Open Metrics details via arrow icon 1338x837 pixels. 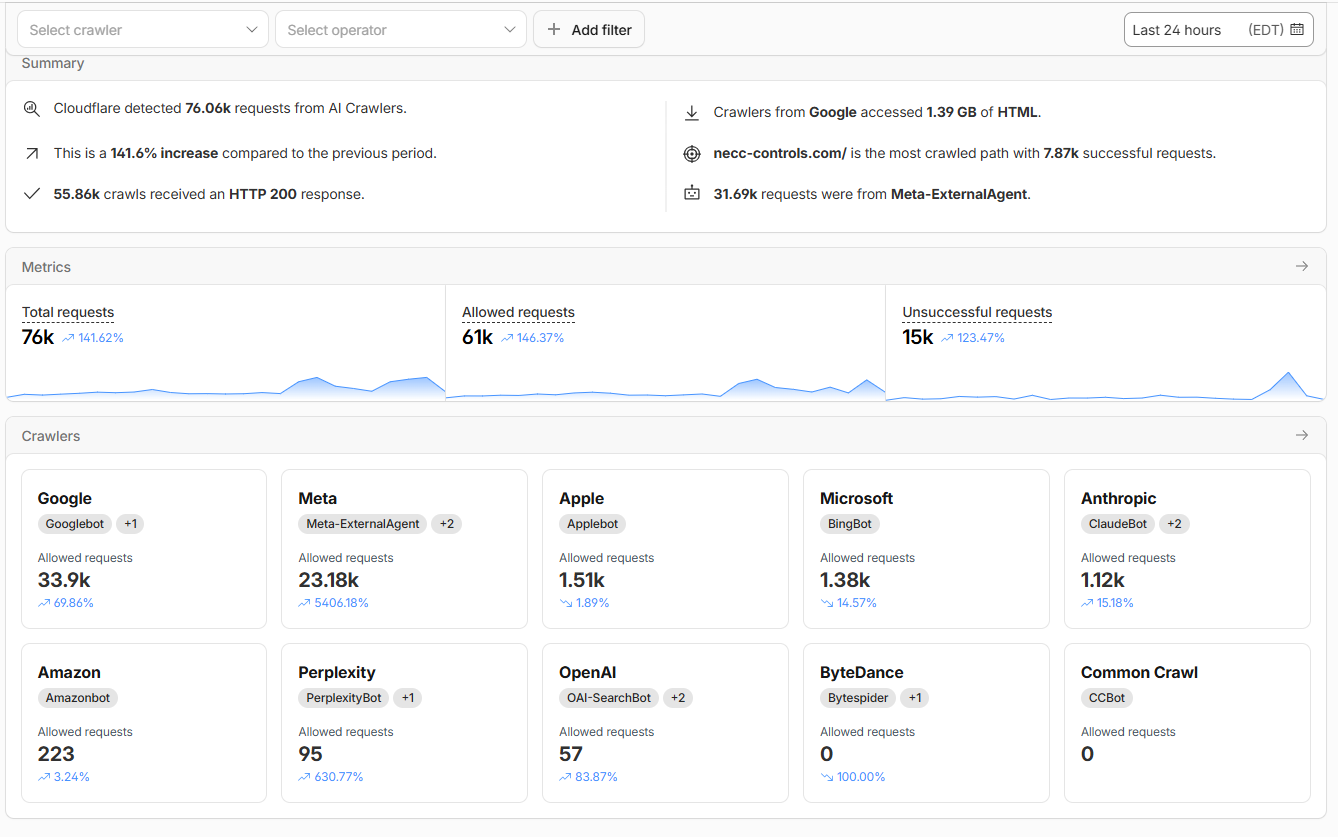coord(1301,266)
